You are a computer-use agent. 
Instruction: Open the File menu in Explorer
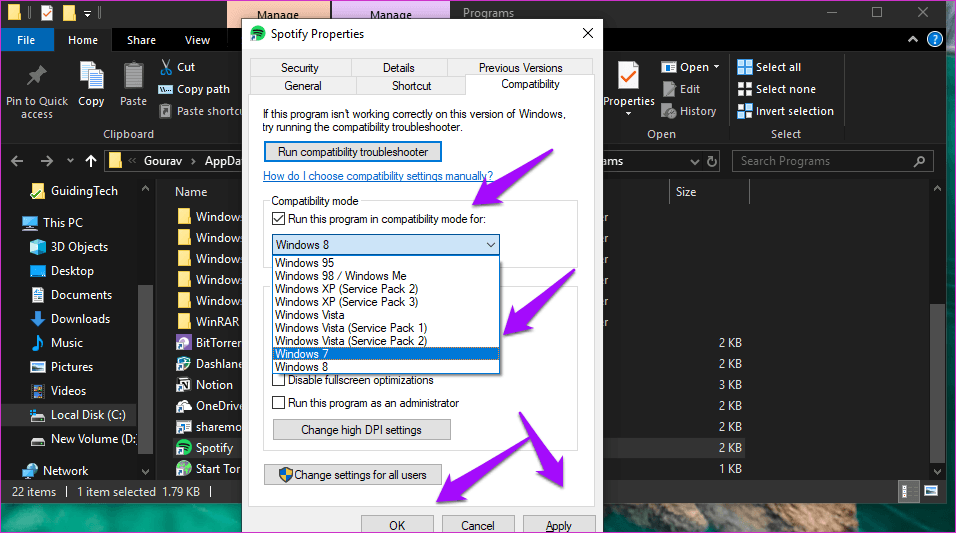26,40
